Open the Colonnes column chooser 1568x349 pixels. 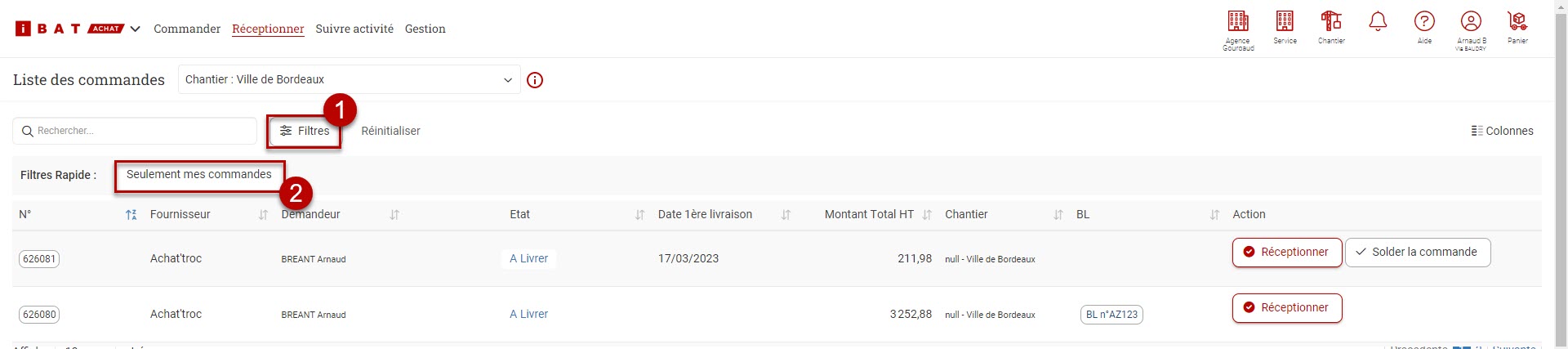(x=1502, y=131)
